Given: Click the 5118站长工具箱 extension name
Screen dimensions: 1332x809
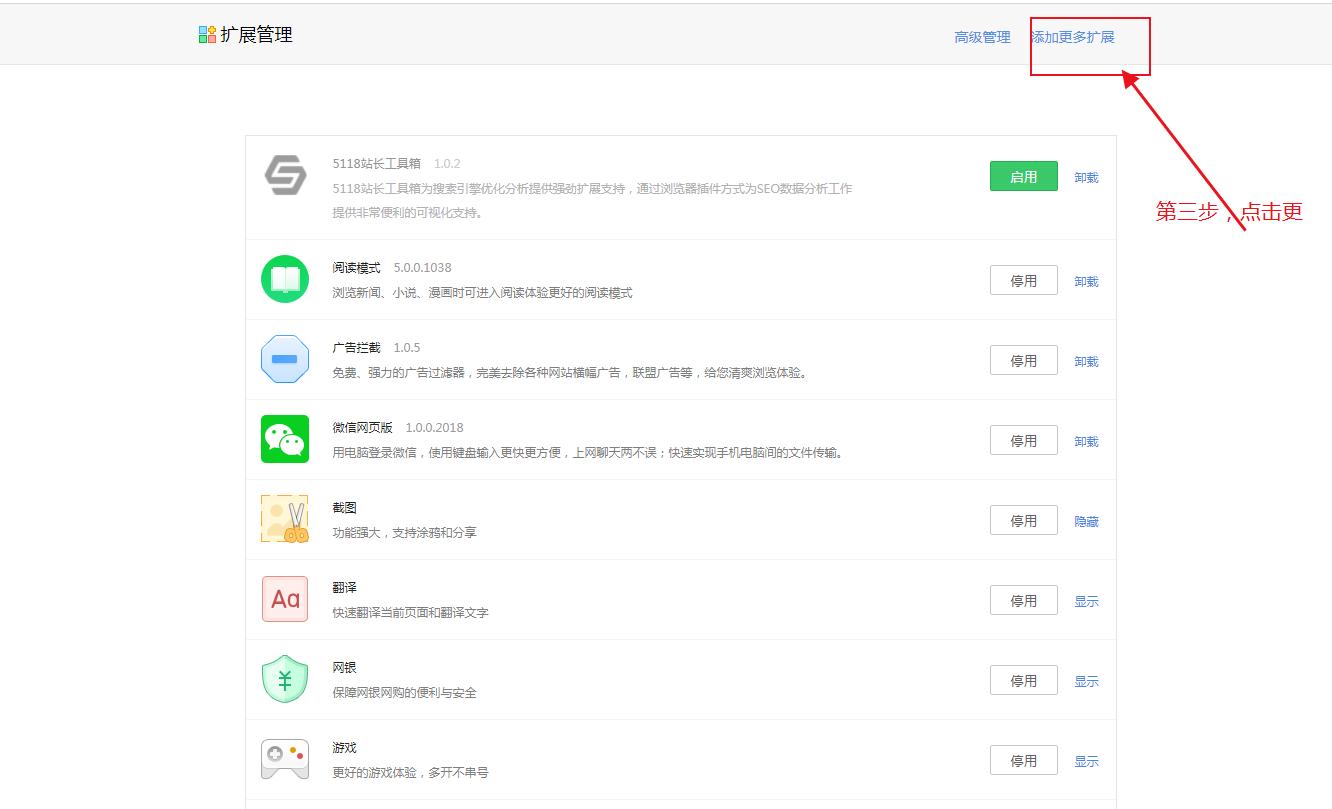Looking at the screenshot, I should (377, 163).
